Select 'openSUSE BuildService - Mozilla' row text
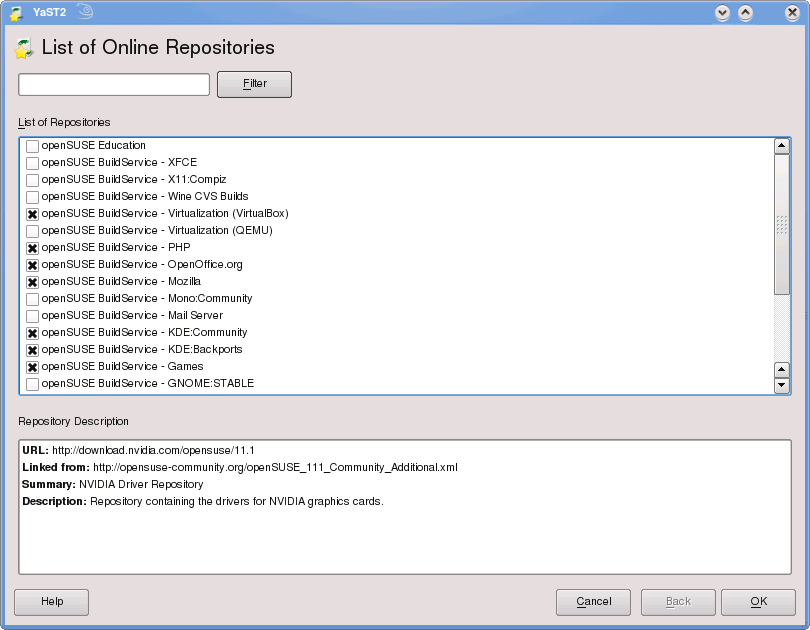The width and height of the screenshot is (810, 630). [121, 281]
